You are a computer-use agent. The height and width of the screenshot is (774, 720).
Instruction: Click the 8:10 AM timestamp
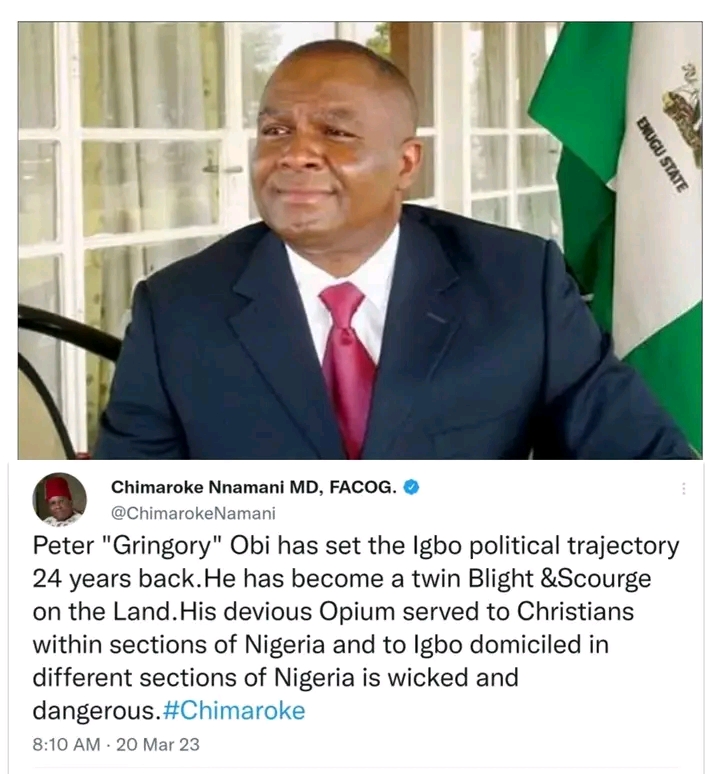66,745
